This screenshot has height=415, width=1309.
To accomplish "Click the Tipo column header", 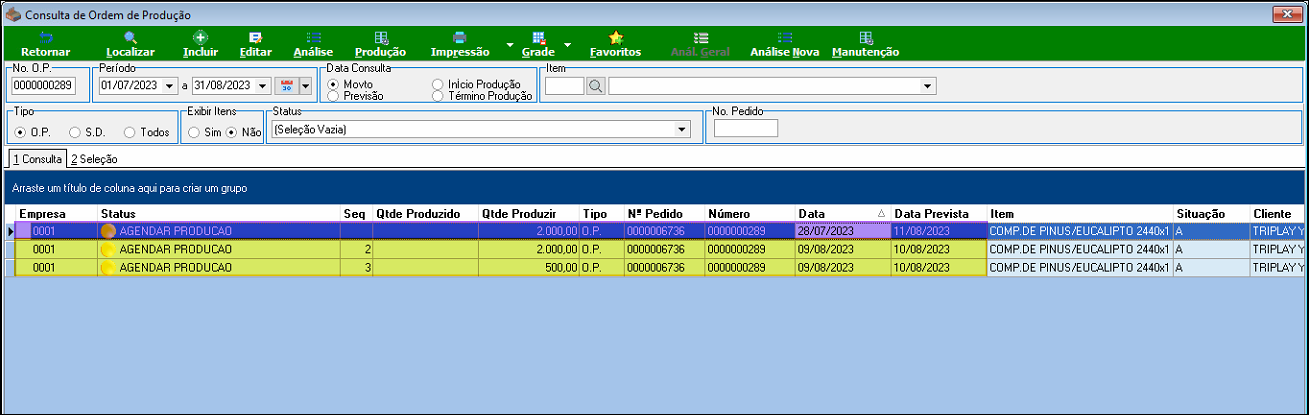I will pos(602,214).
